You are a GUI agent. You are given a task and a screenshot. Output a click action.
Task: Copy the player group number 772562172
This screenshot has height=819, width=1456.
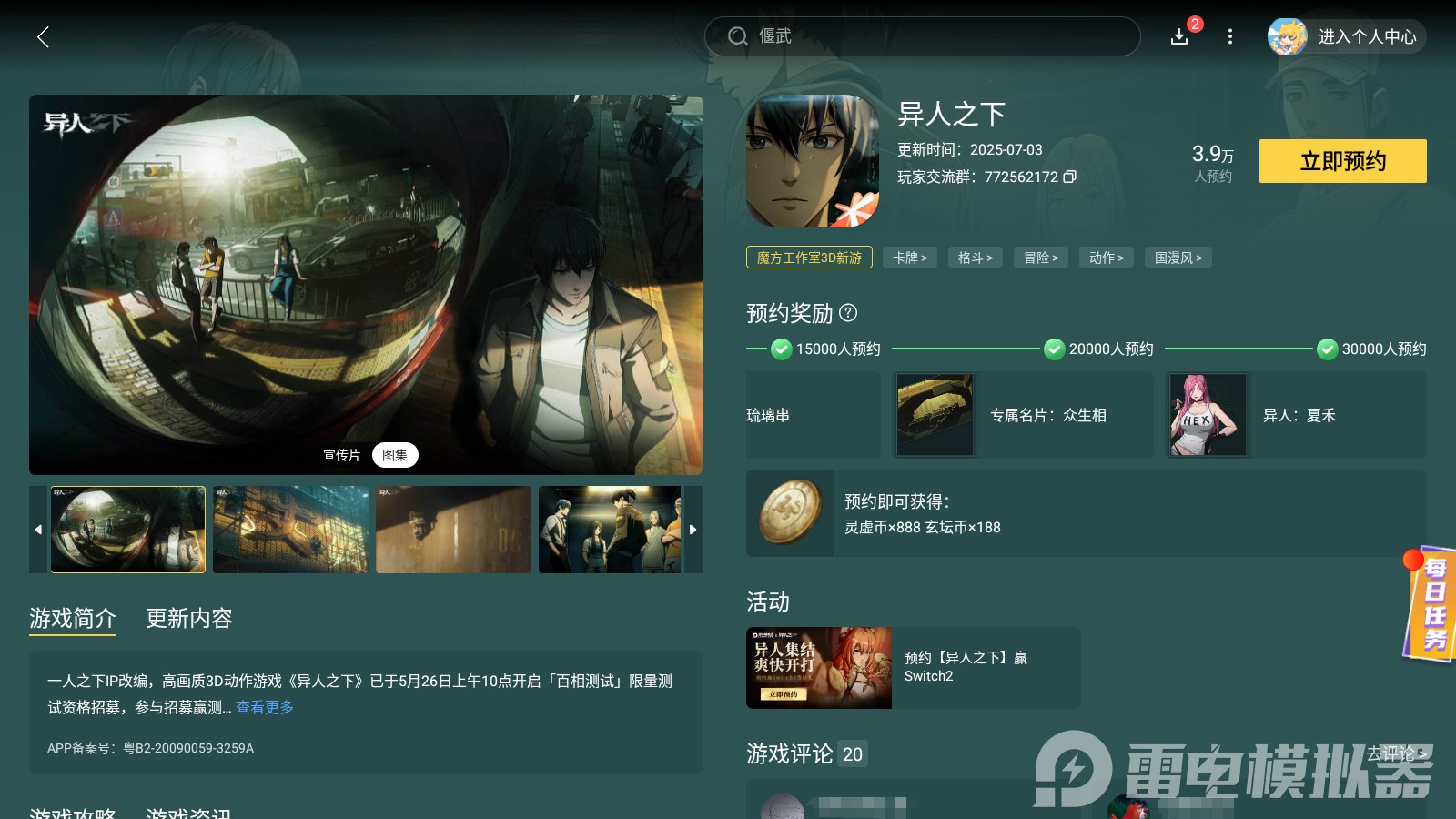tap(1070, 177)
